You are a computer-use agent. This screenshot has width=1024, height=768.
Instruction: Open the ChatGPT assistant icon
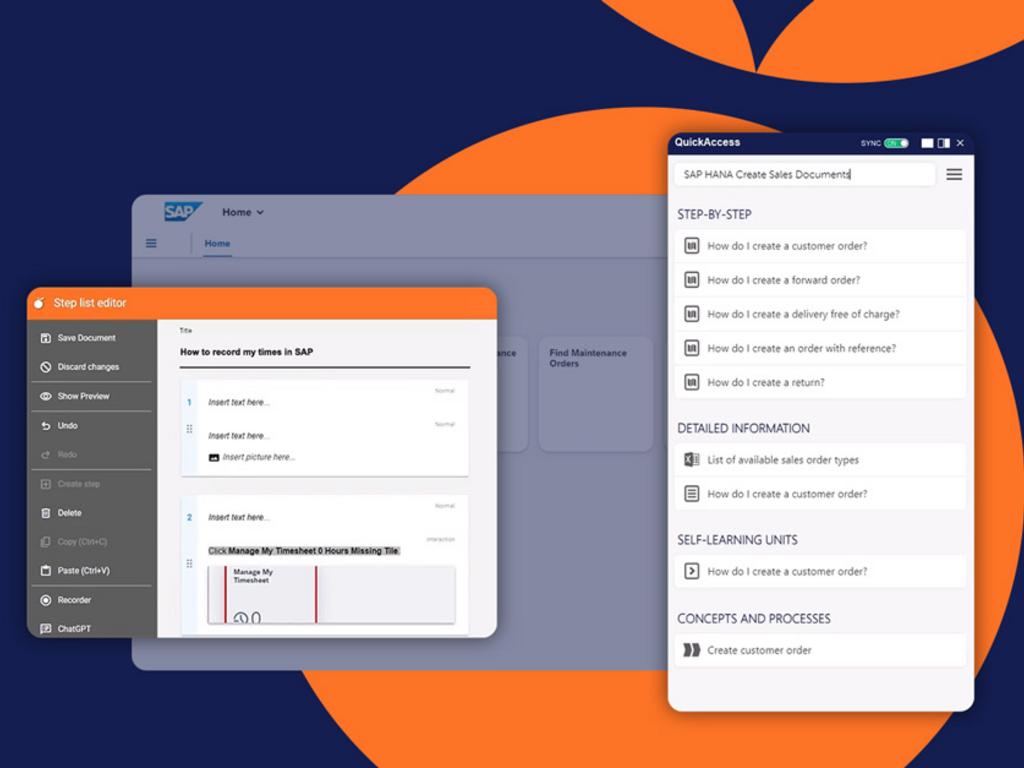pos(45,629)
